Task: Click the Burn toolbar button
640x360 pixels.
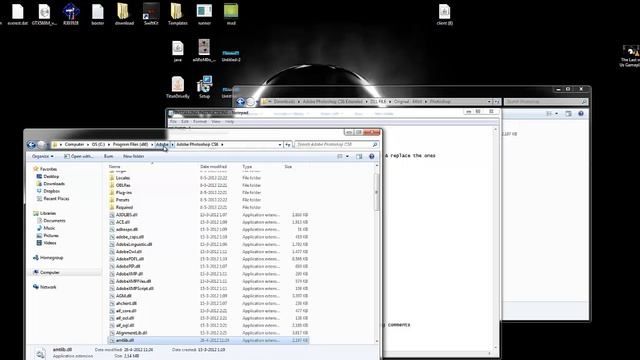Action: click(x=108, y=156)
